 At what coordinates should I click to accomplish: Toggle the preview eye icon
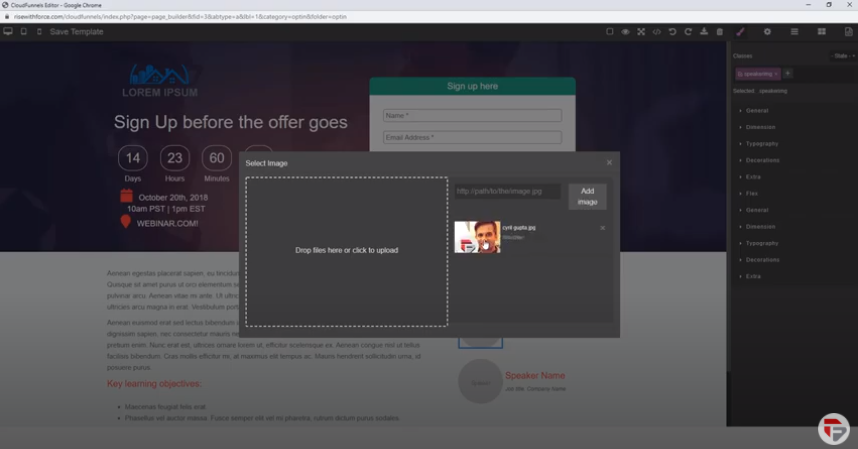click(x=625, y=32)
